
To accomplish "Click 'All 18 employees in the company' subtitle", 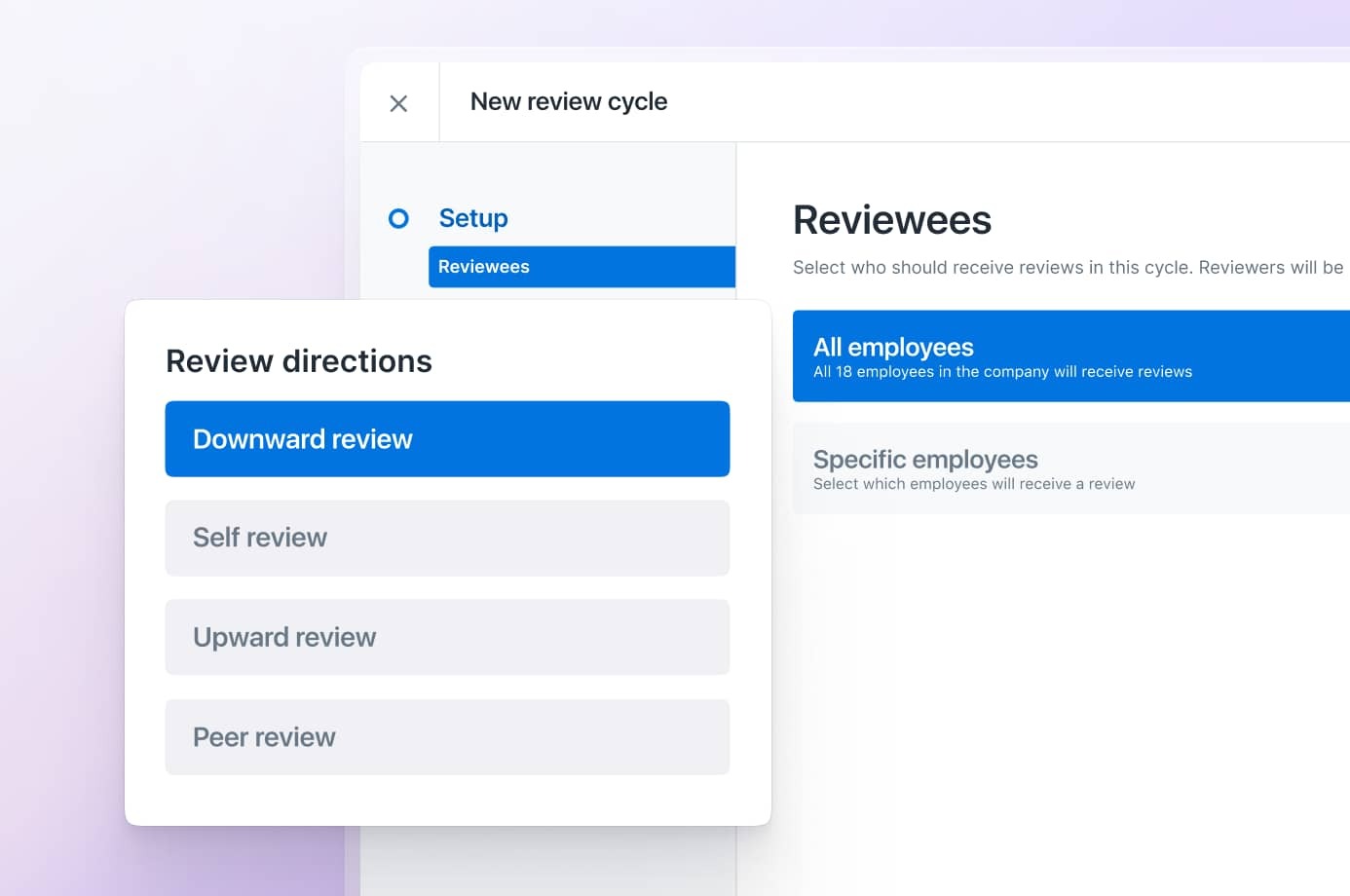I will coord(1002,372).
